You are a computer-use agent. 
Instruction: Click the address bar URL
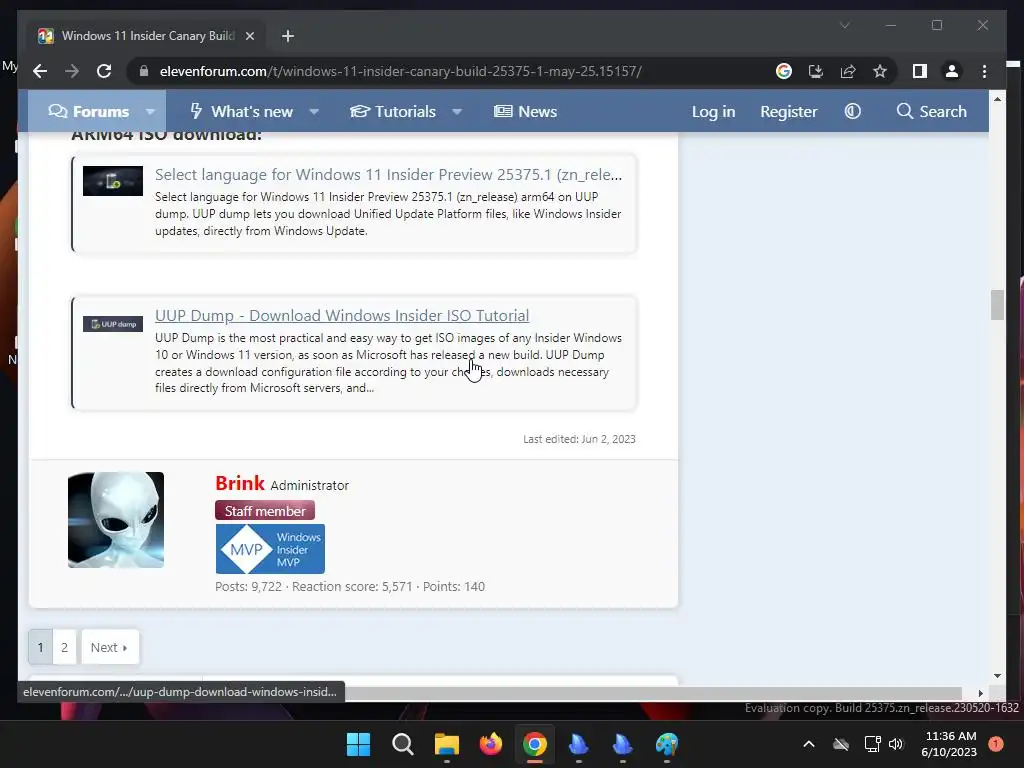(400, 71)
